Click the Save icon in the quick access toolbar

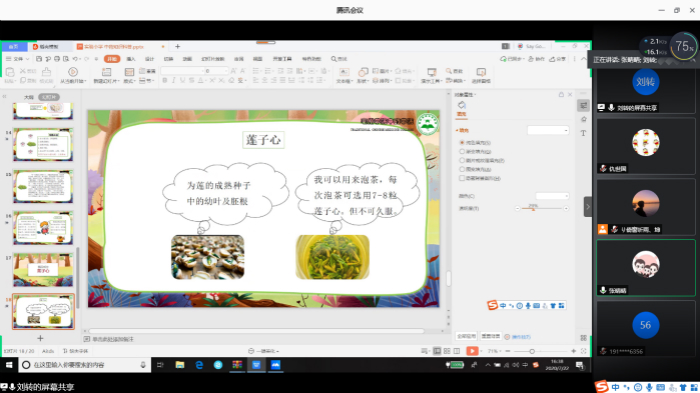(39, 59)
